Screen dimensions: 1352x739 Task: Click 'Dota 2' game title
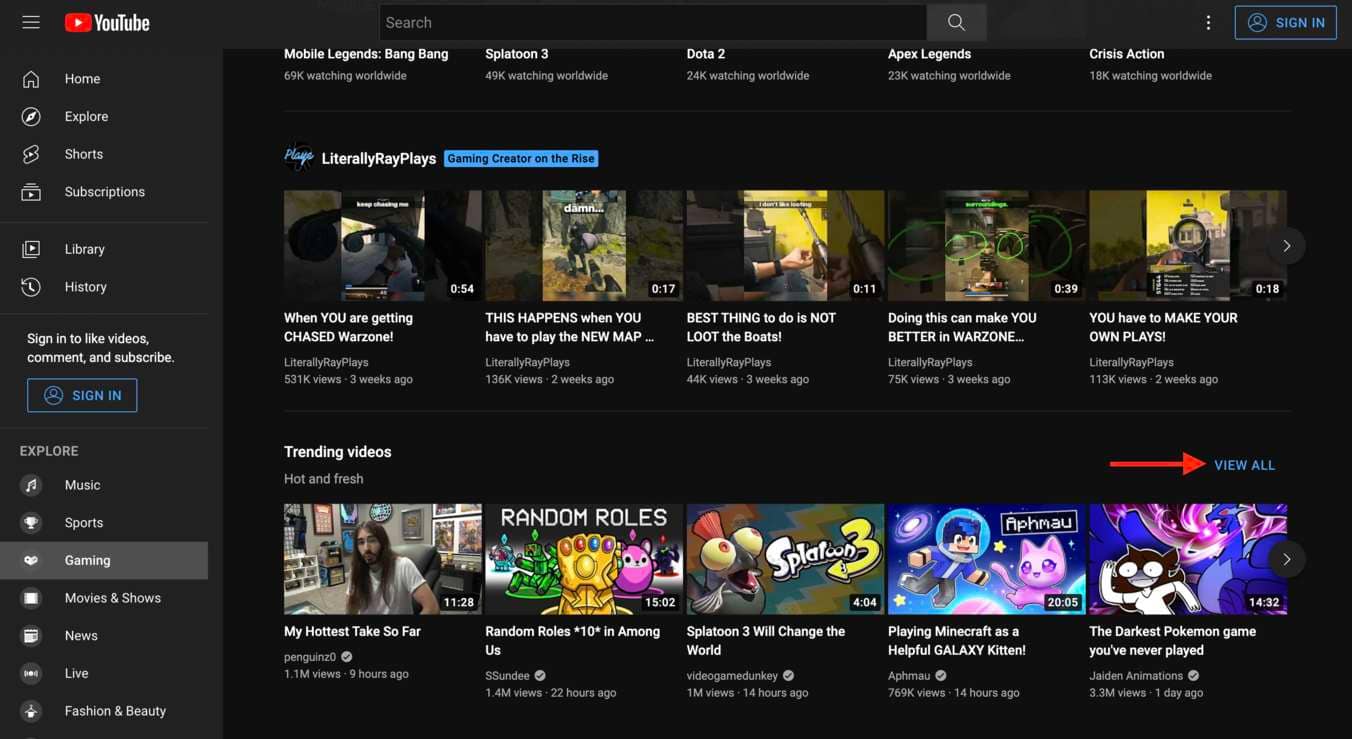coord(706,54)
